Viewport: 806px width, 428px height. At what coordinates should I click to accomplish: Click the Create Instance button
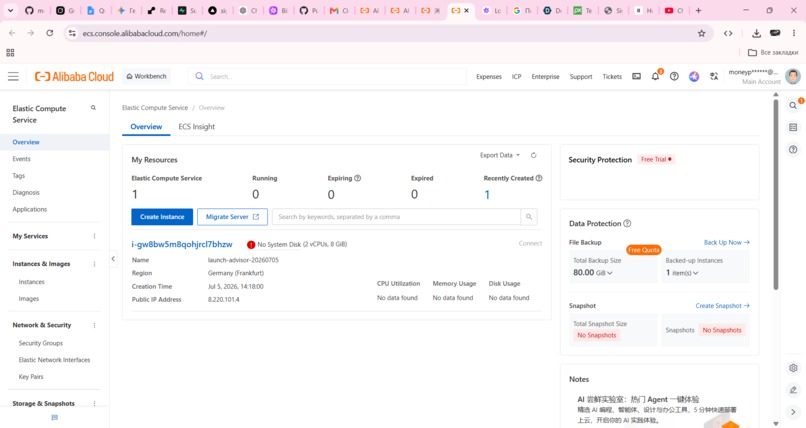point(162,217)
